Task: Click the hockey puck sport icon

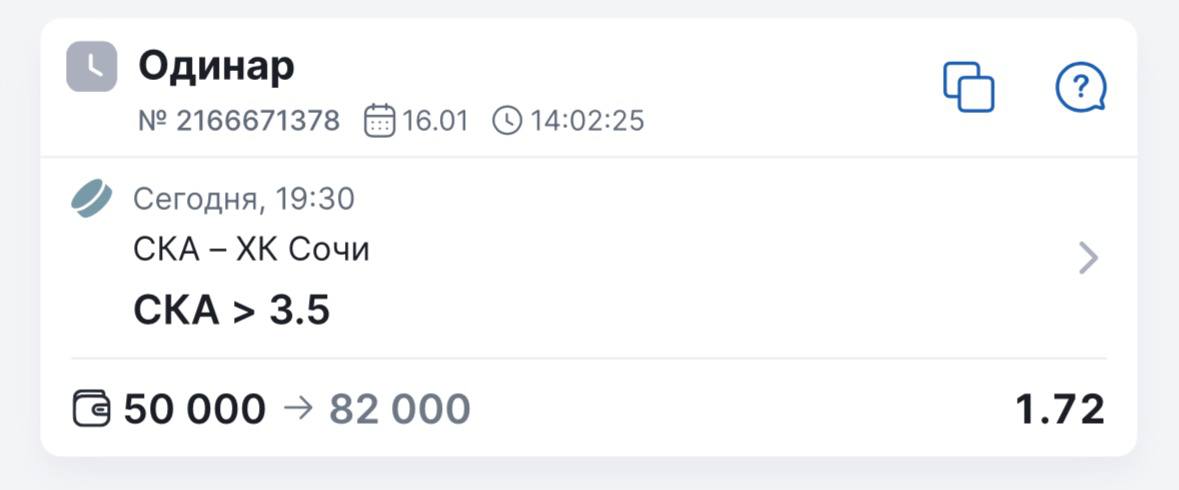Action: coord(91,199)
